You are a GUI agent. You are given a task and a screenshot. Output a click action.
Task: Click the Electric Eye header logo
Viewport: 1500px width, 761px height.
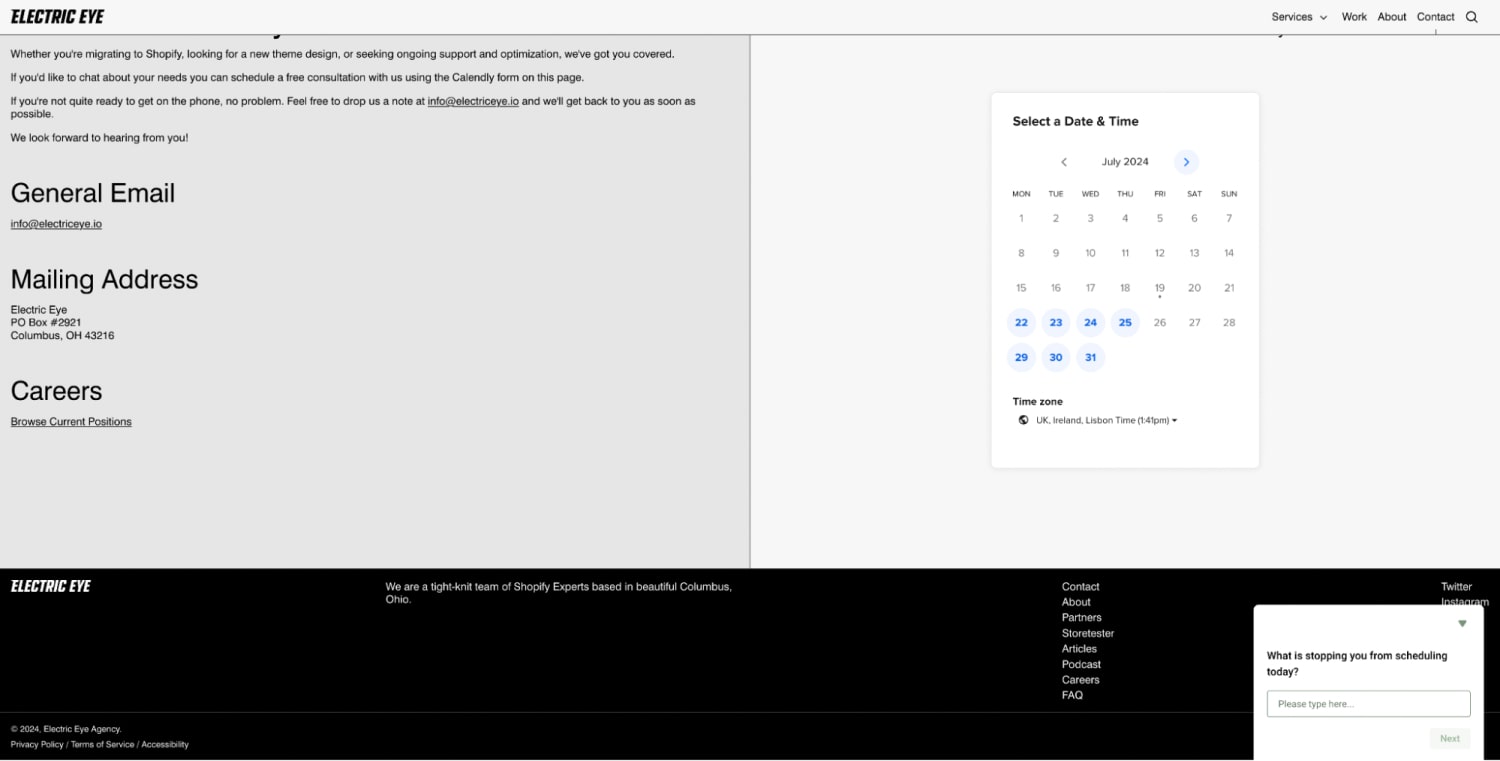(57, 17)
